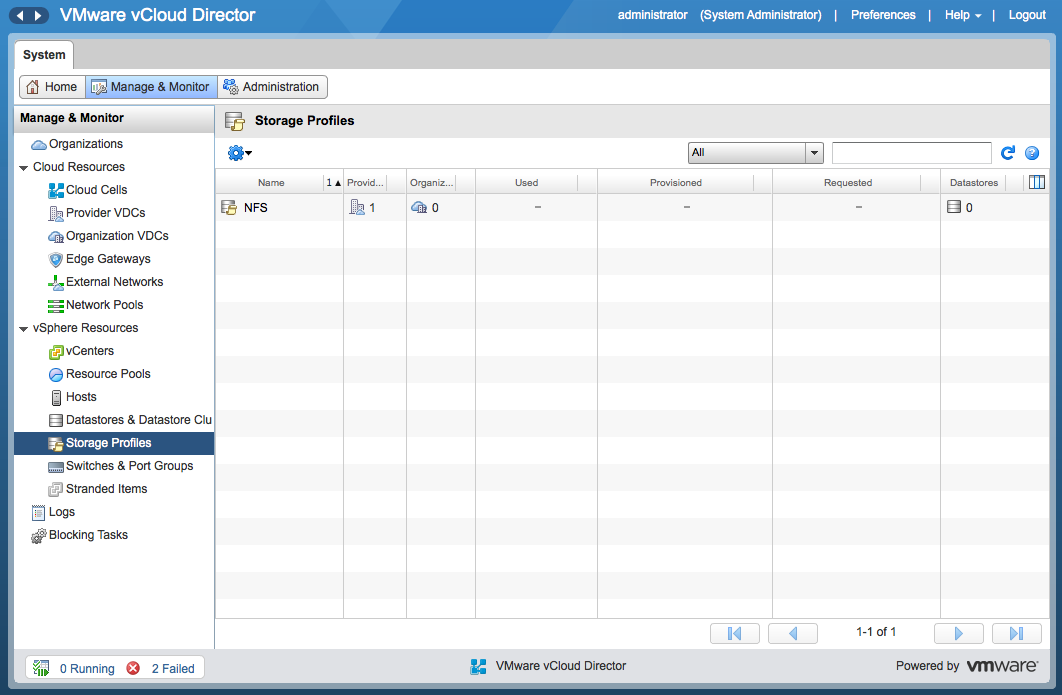The width and height of the screenshot is (1062, 695).
Task: Sort by the Datastores column header
Action: (x=974, y=182)
